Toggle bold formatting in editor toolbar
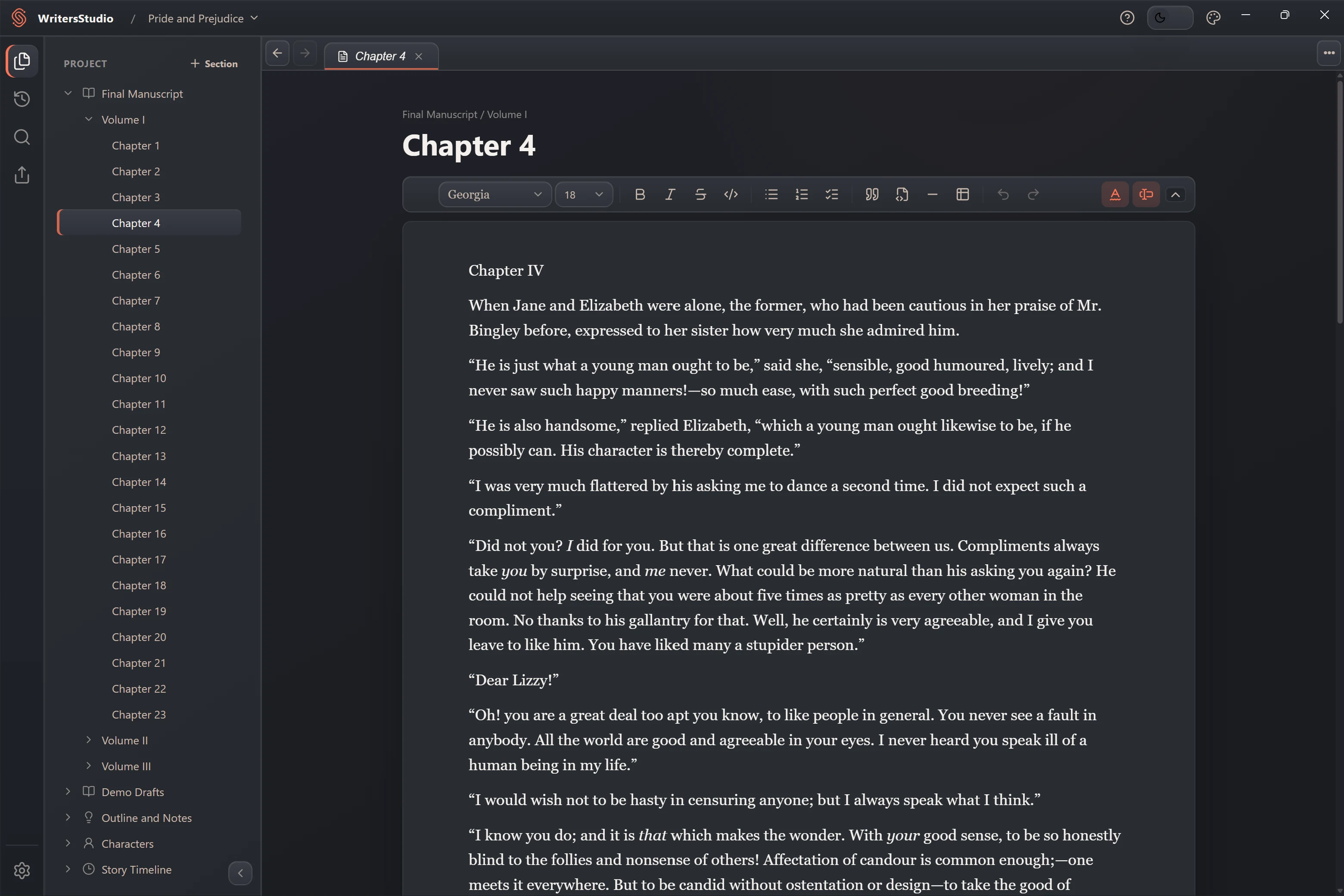 point(640,194)
